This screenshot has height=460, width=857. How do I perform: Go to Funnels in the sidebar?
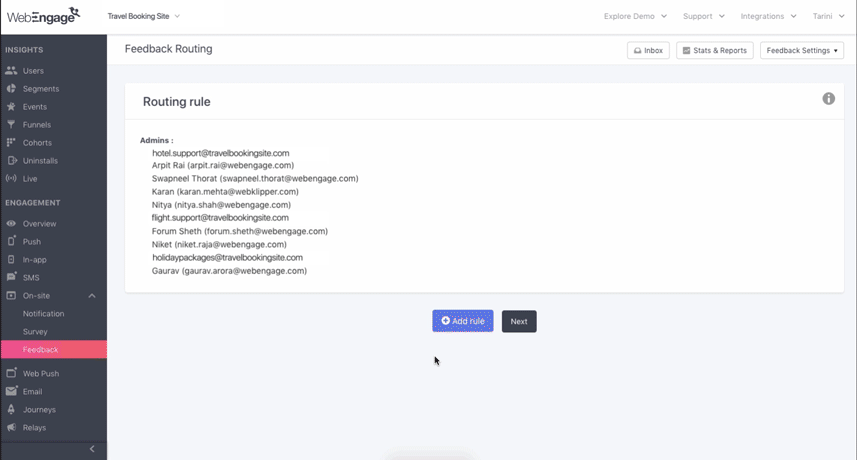37,125
